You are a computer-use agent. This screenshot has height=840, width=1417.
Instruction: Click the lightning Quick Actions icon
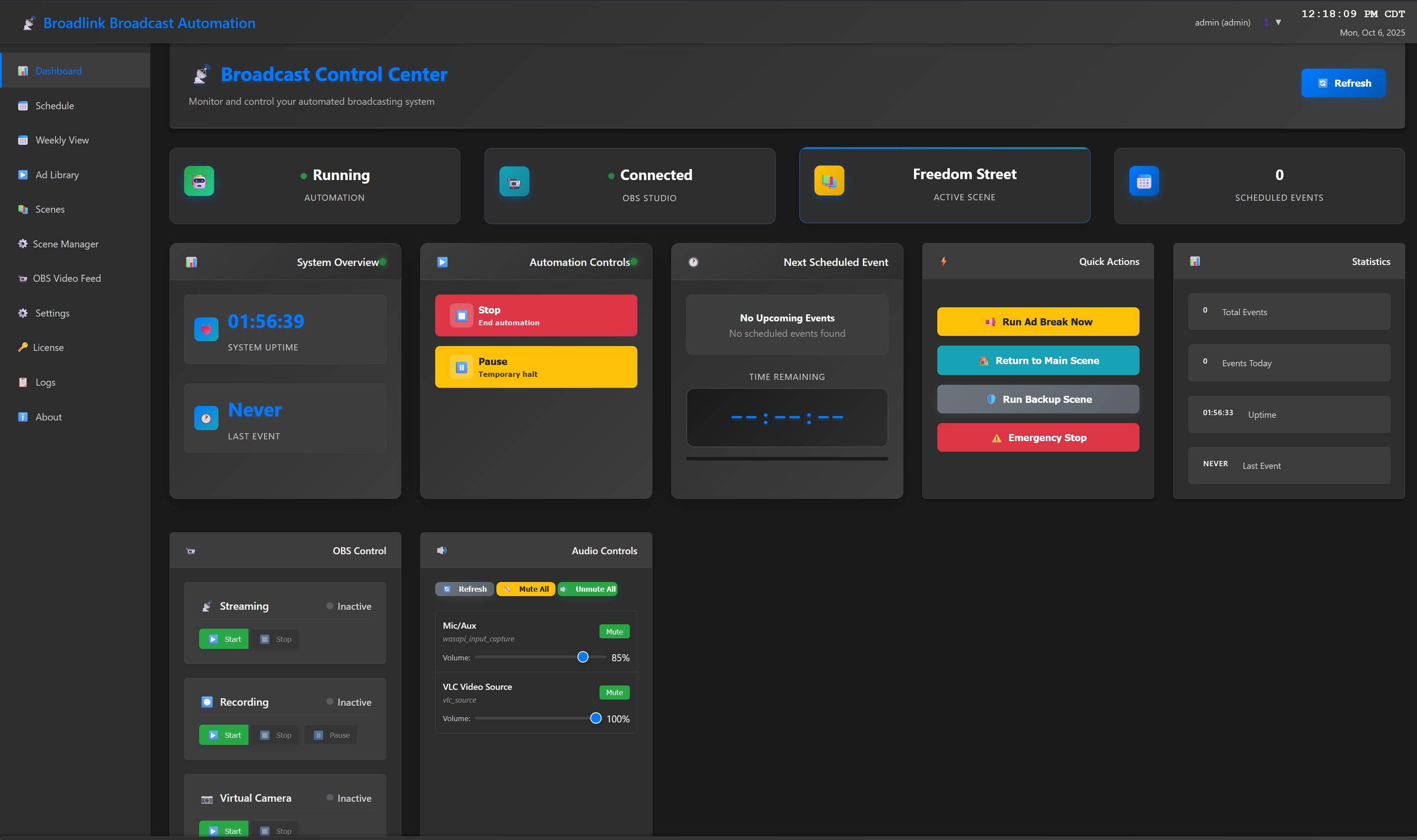943,262
